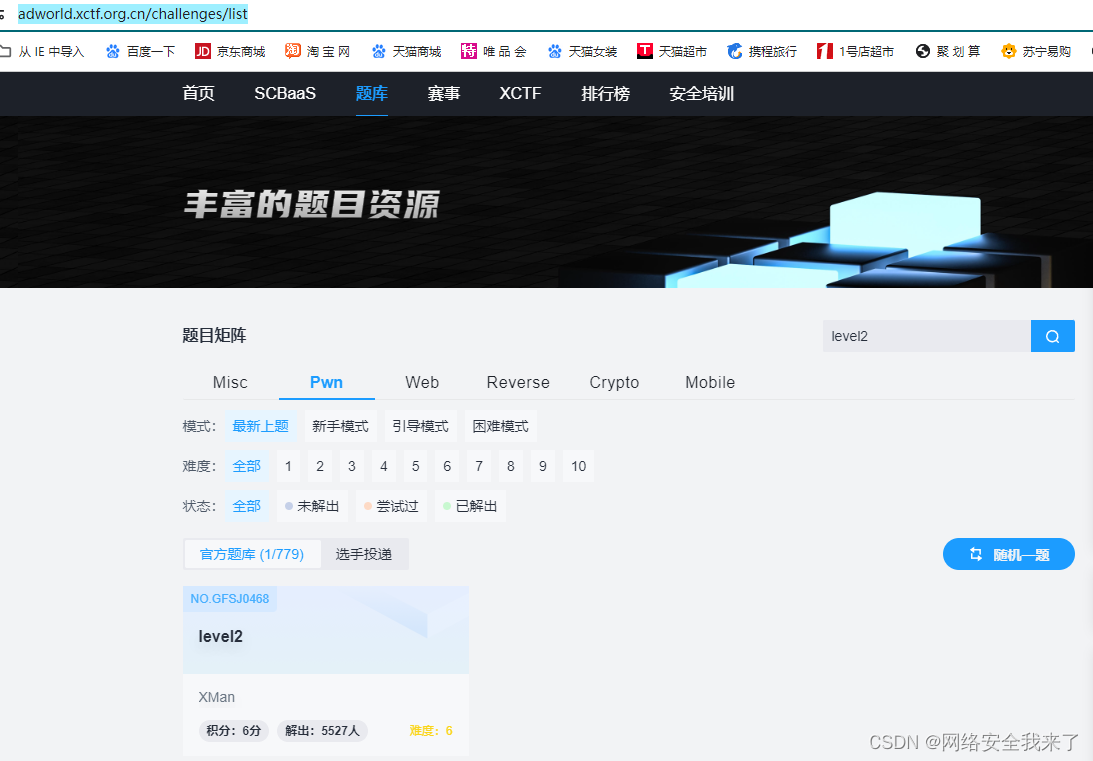Open XCTF in the navigation bar
Screen dimensions: 1093x761
pos(520,93)
